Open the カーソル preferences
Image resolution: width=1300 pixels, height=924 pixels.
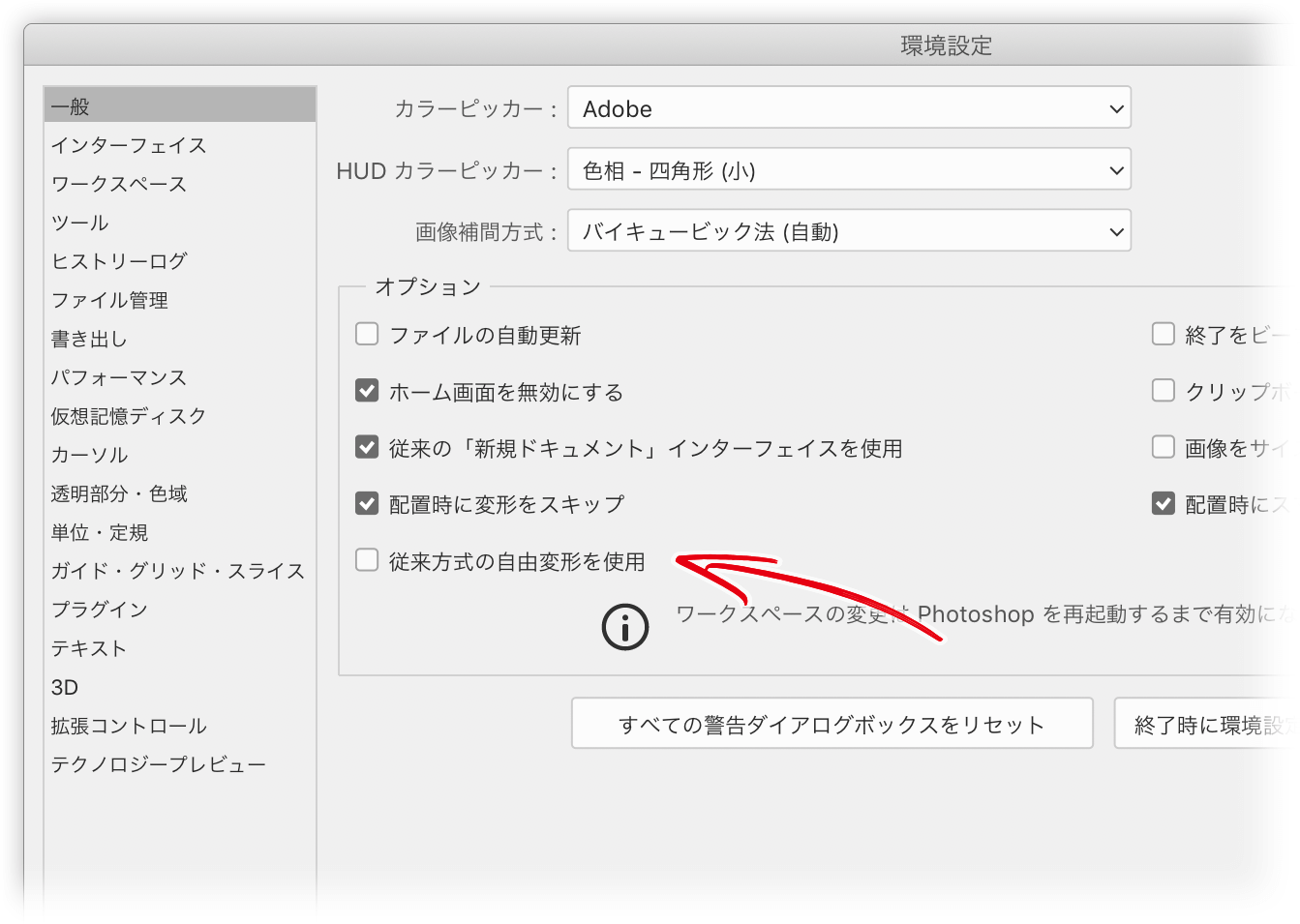tap(89, 455)
